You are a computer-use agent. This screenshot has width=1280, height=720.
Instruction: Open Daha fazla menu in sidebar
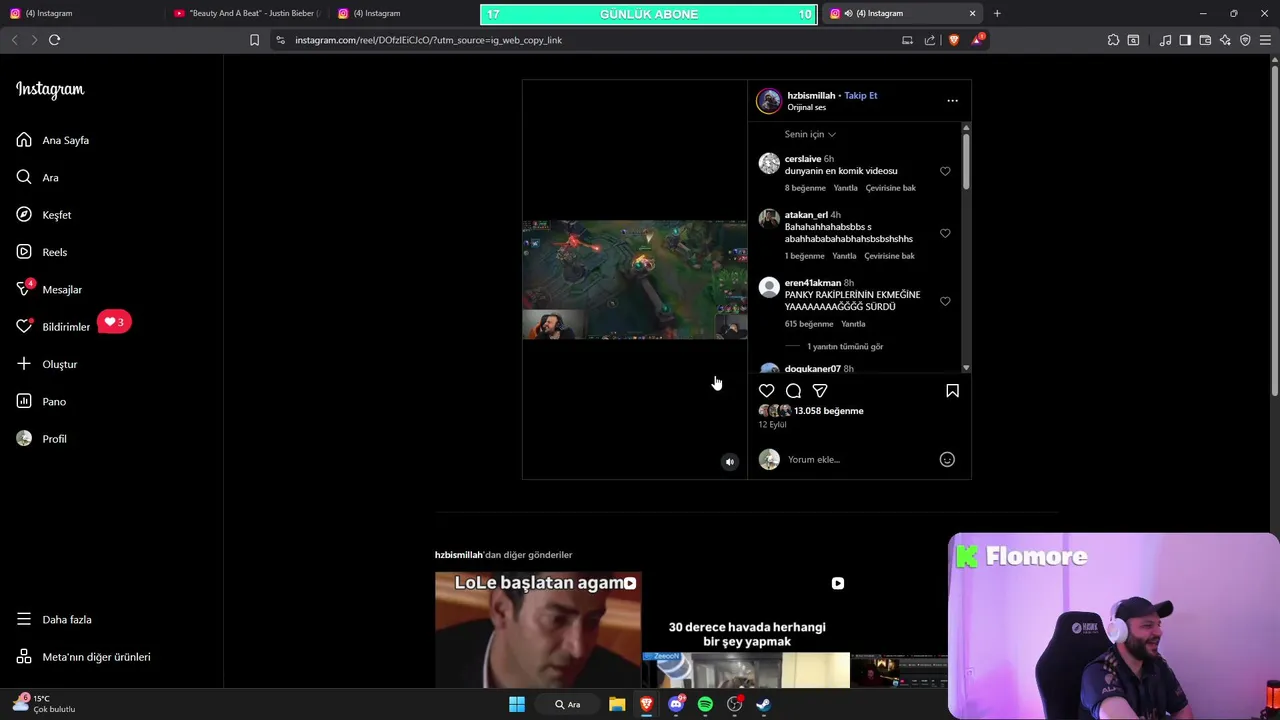[54, 620]
